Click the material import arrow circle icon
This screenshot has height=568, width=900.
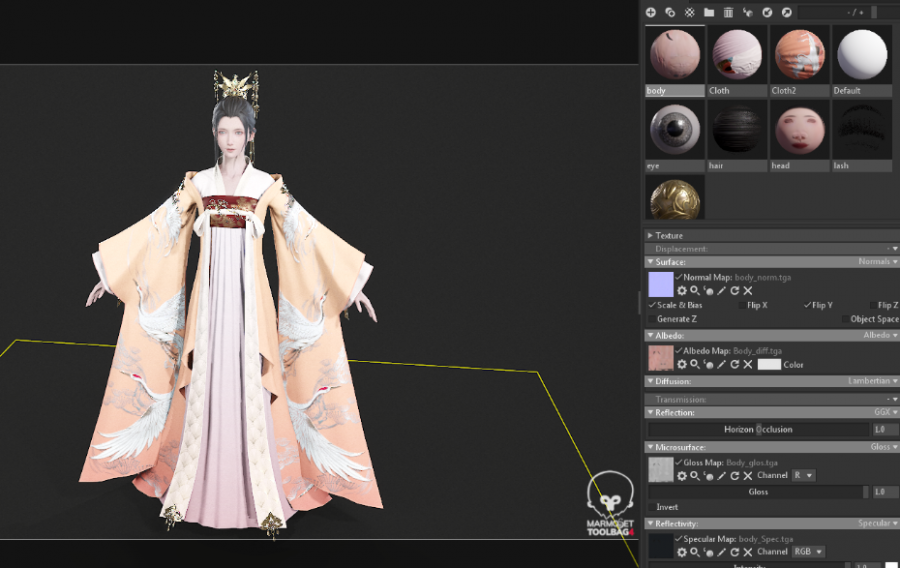point(767,12)
